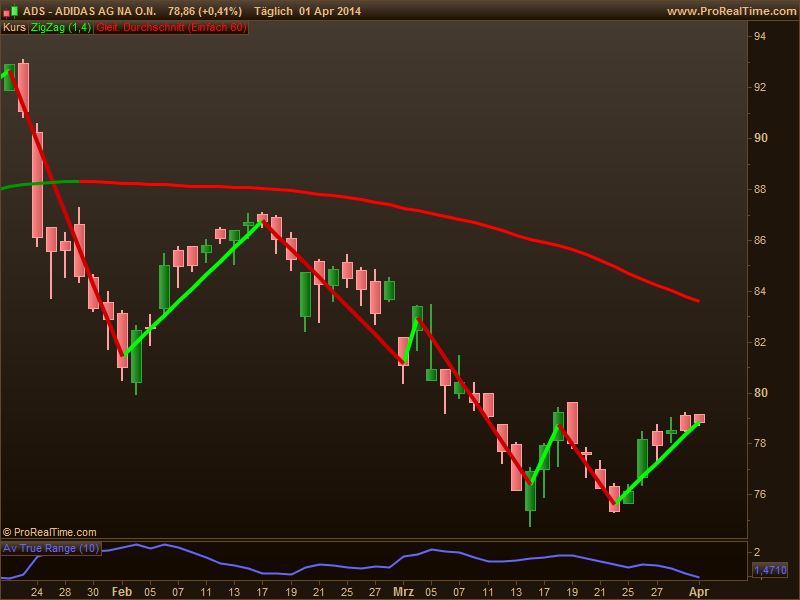
Task: Click the ADS - ADIDAS AG NA O.N. title
Action: (90, 11)
